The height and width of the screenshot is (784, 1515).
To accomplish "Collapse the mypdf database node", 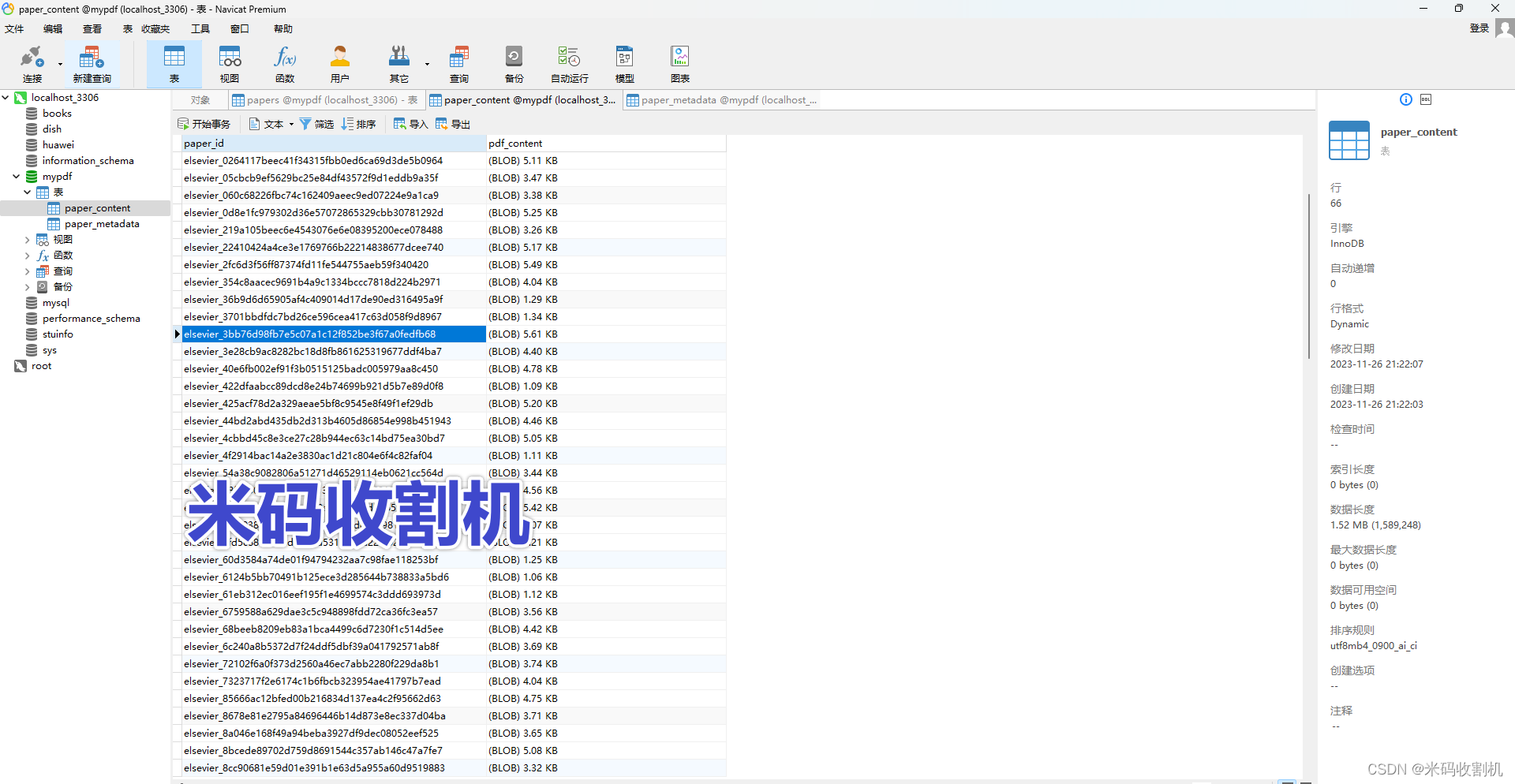I will tap(17, 177).
